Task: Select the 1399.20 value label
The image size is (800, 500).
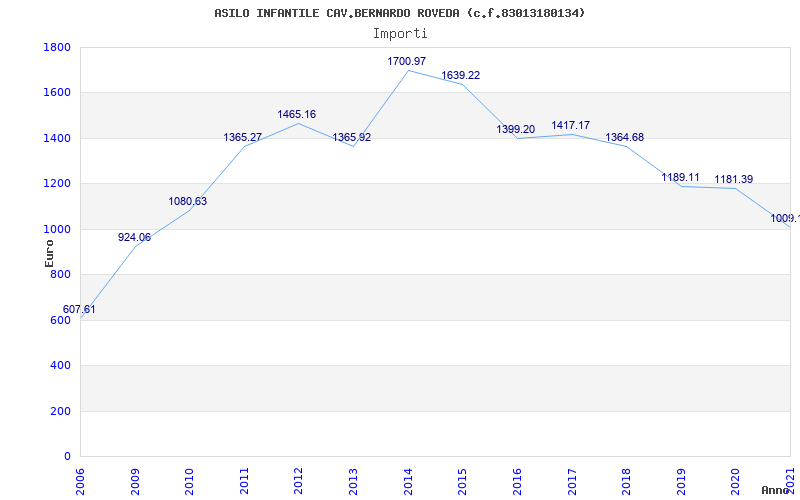Action: click(516, 130)
